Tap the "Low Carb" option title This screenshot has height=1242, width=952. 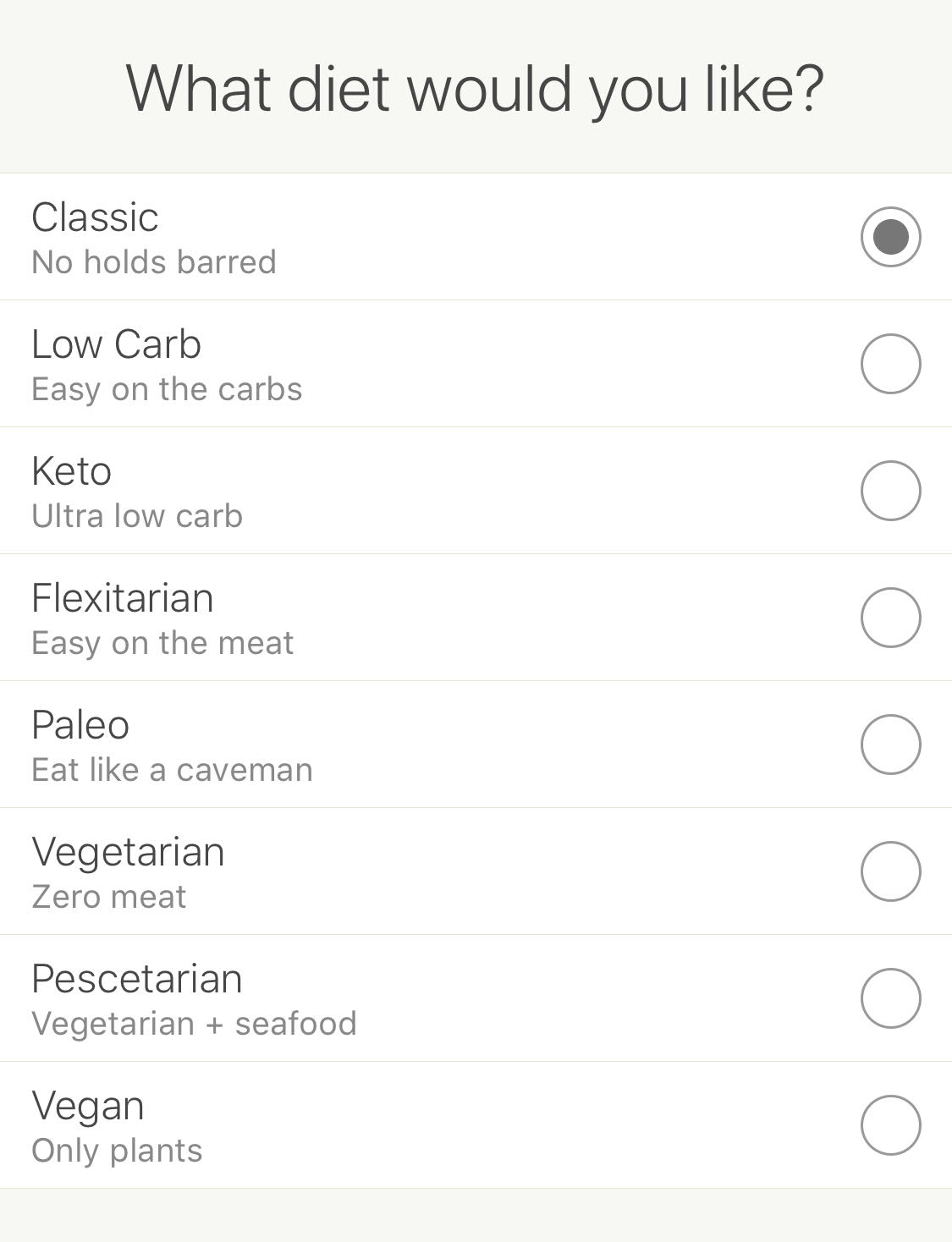click(x=116, y=344)
